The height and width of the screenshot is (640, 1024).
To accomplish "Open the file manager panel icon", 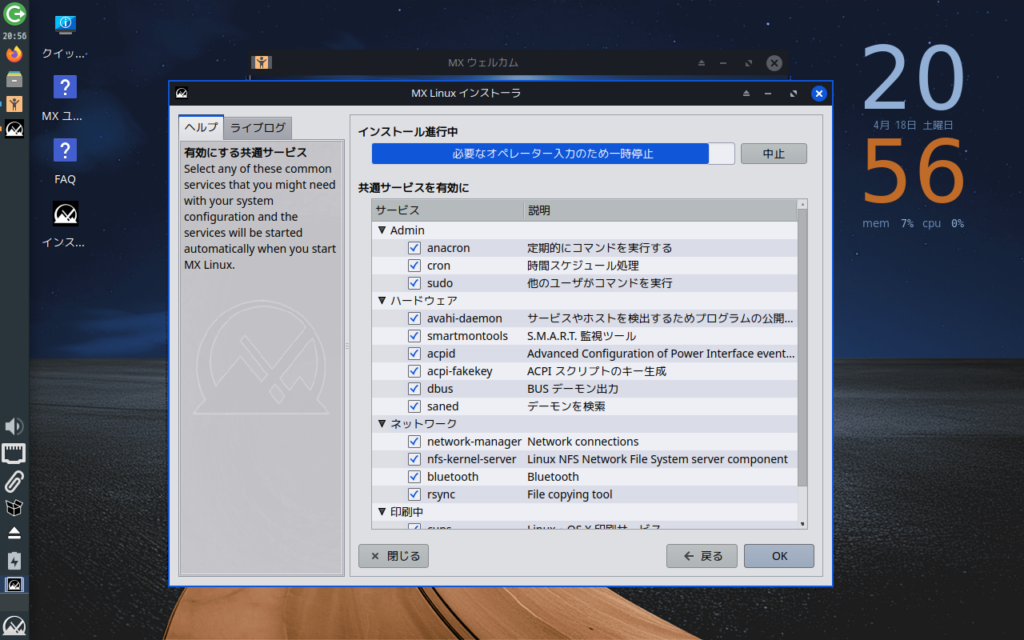I will pyautogui.click(x=14, y=79).
